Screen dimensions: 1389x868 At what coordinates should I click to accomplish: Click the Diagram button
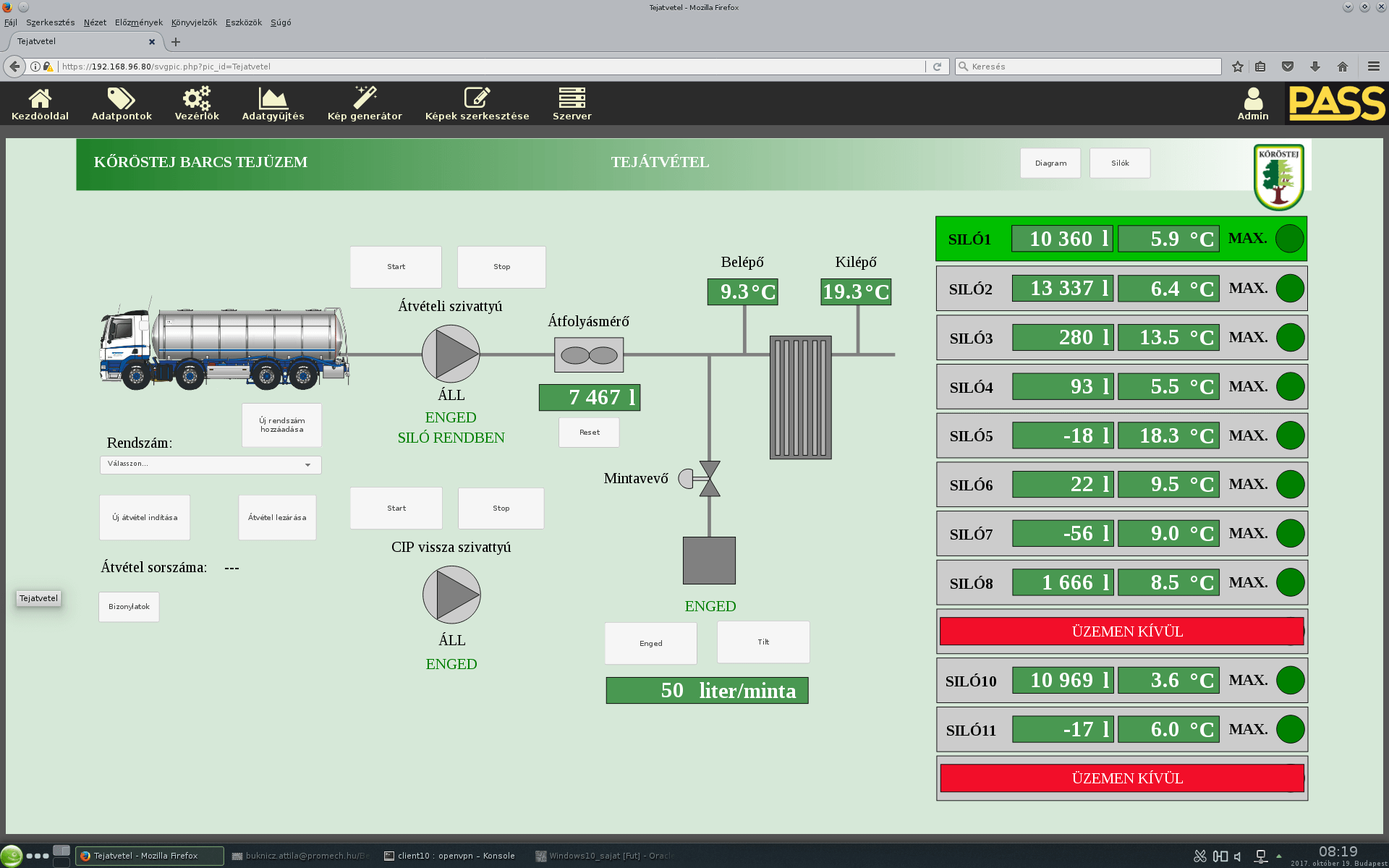[1050, 163]
